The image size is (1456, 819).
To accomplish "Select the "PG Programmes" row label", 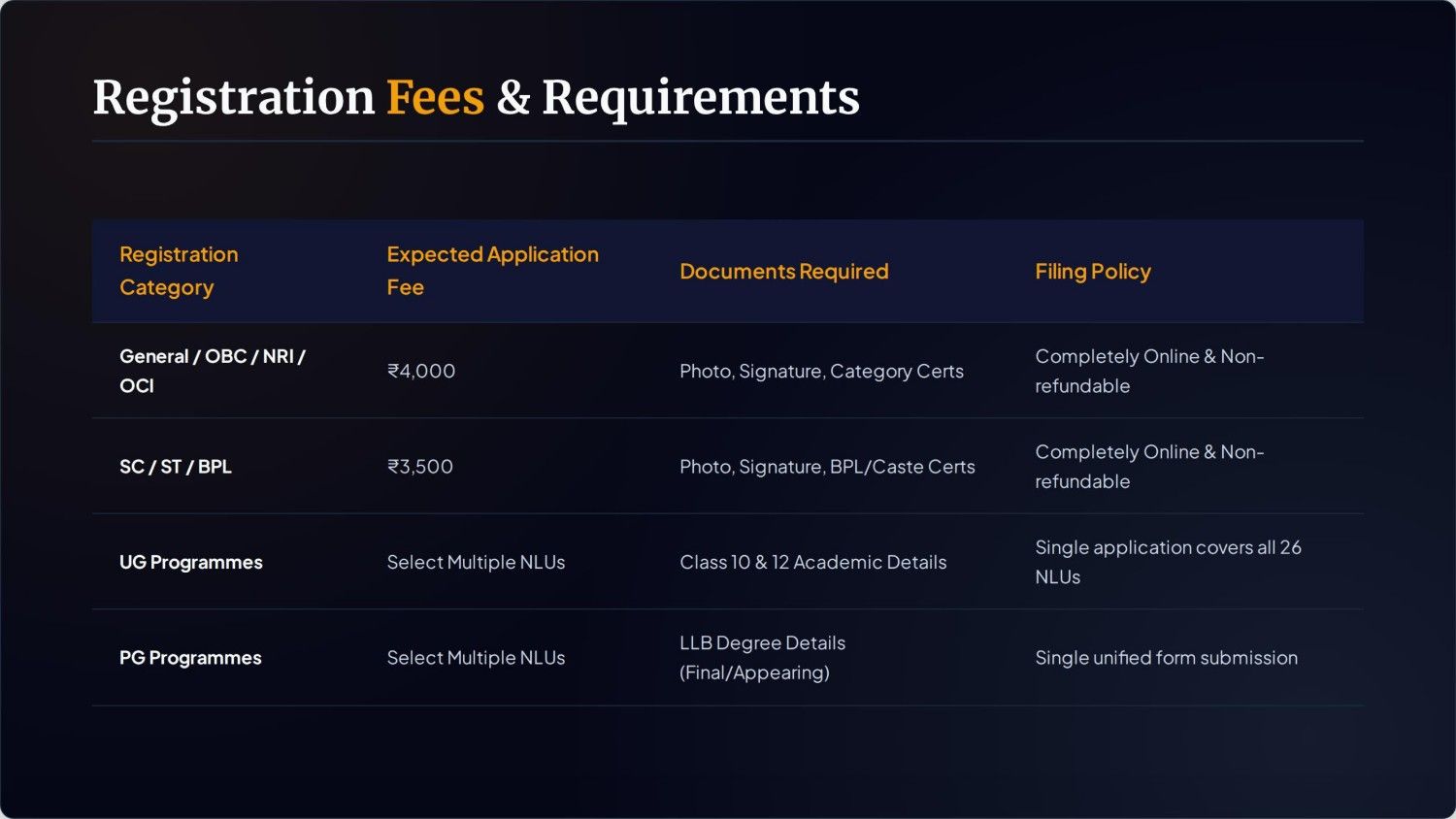I will point(190,658).
